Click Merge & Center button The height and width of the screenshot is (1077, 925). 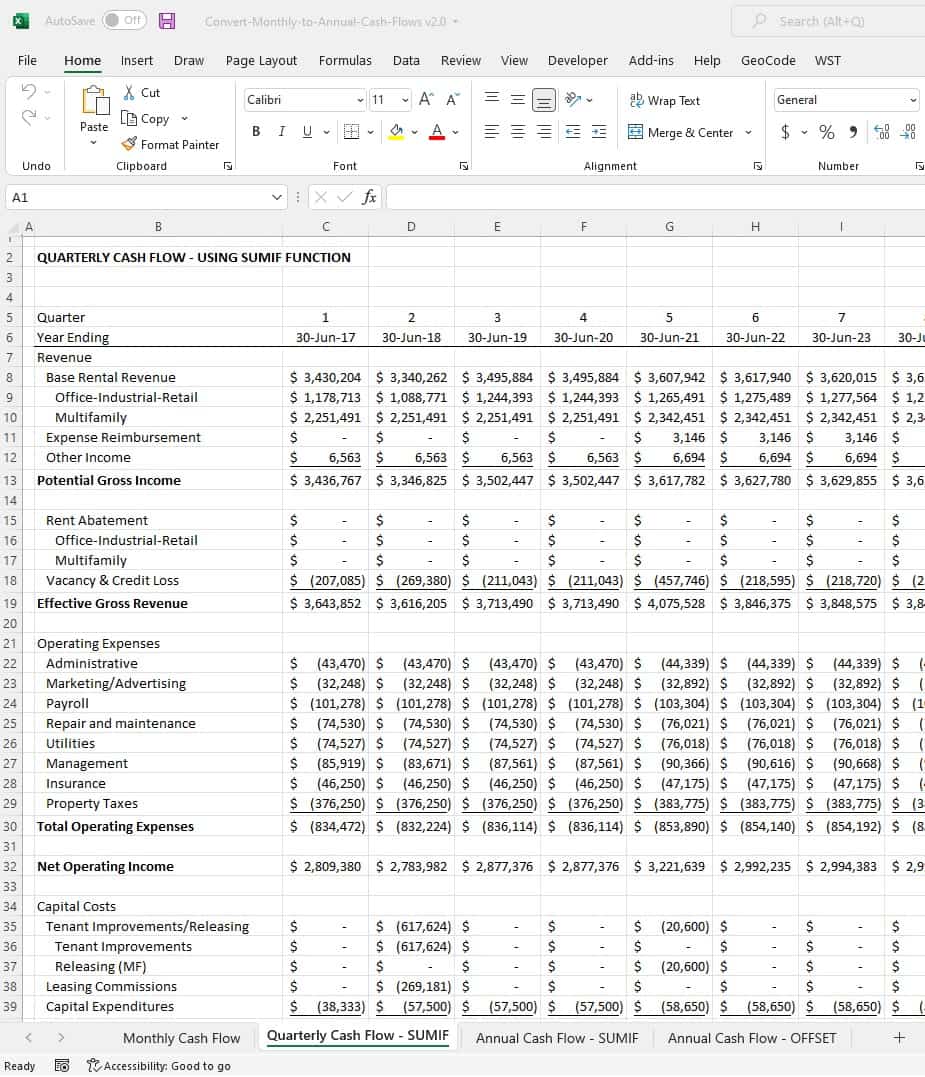coord(682,132)
